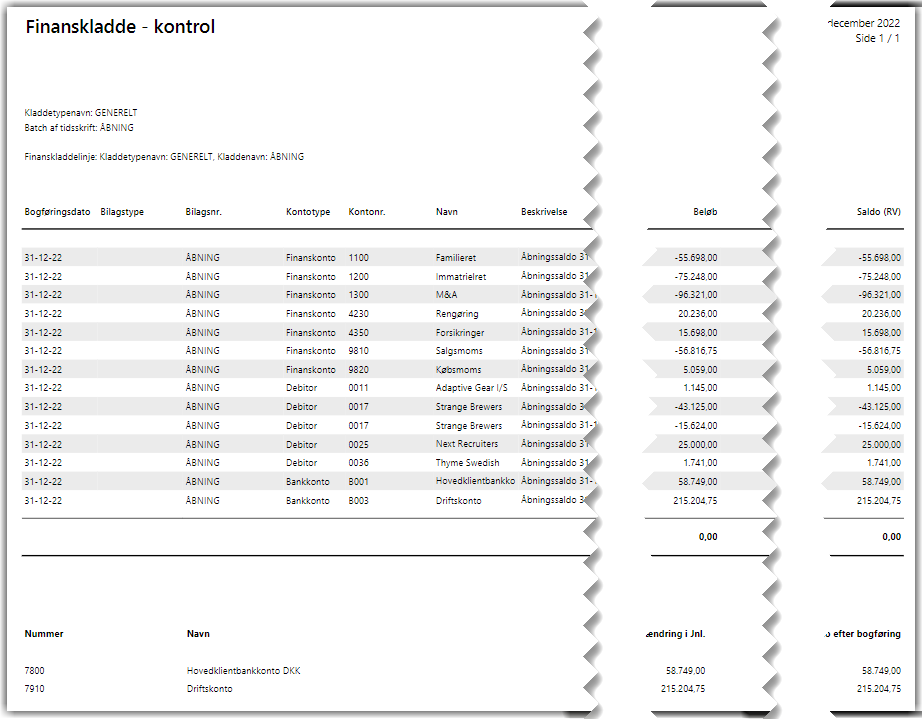Select the page indicator "Side 1 / 1"

click(877, 38)
